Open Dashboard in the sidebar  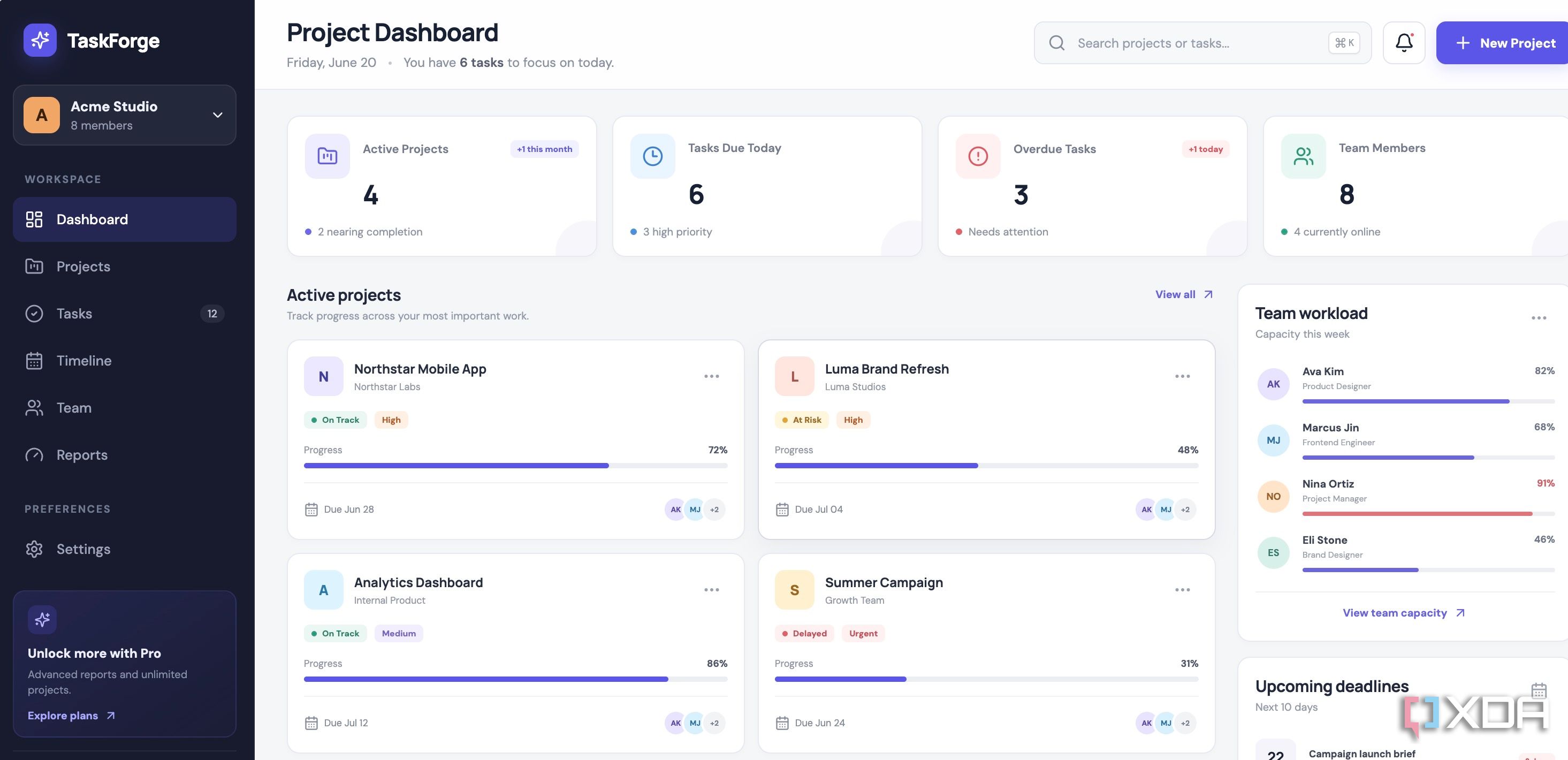(124, 219)
